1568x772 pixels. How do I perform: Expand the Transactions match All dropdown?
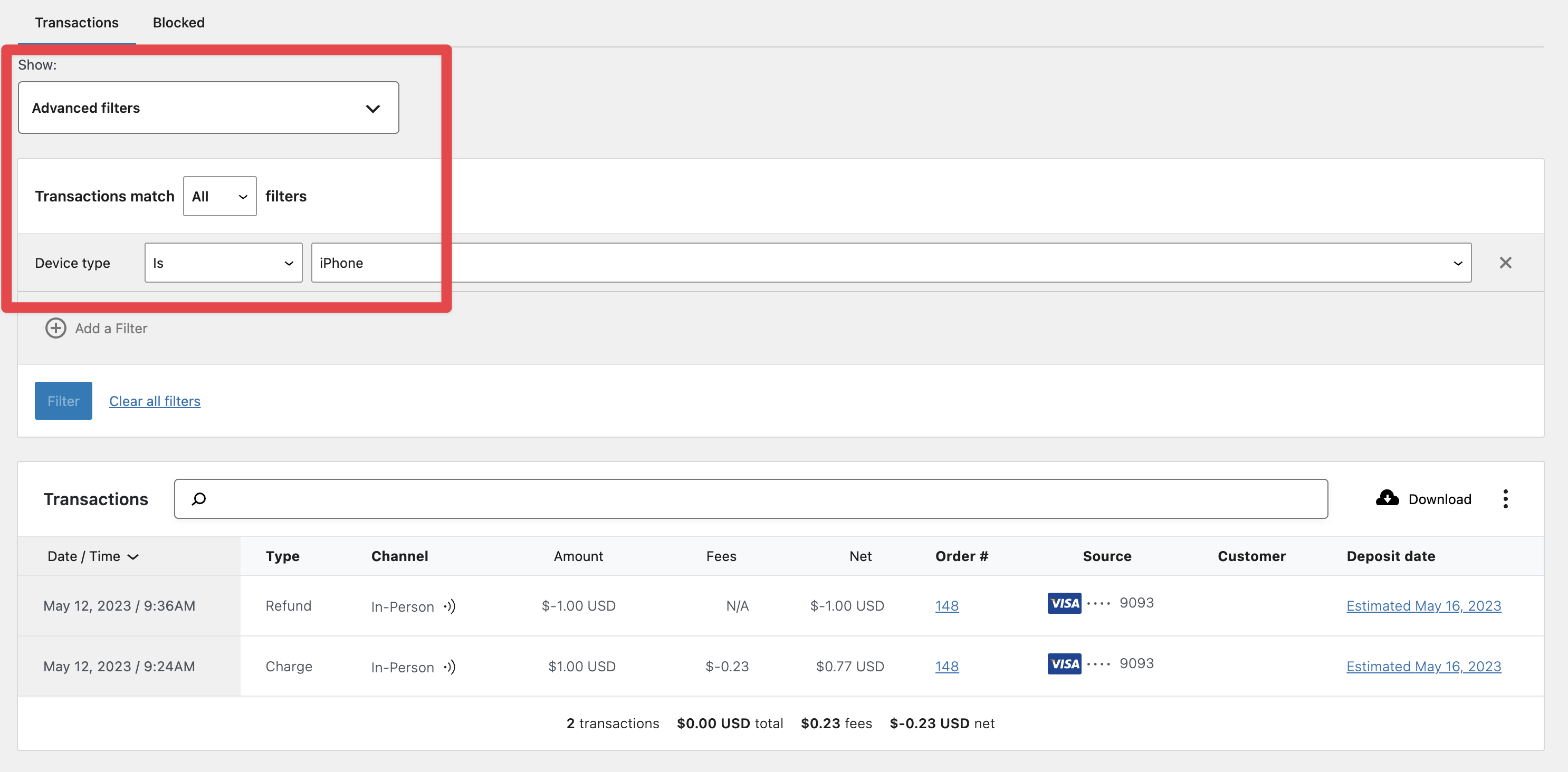[x=219, y=196]
